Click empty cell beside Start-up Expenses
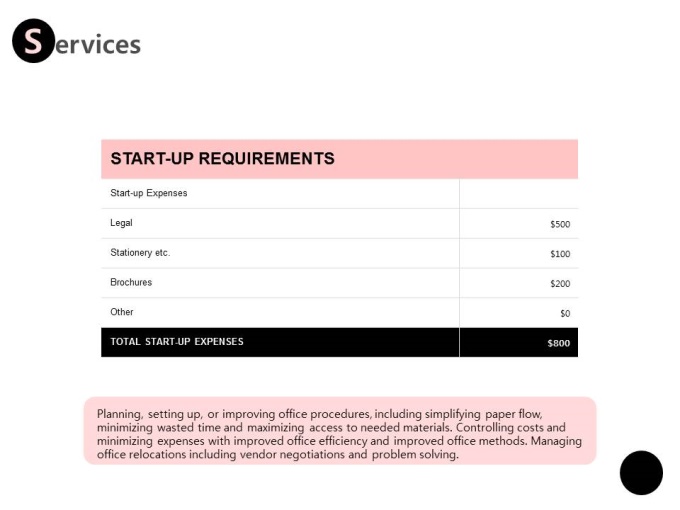 [519, 193]
